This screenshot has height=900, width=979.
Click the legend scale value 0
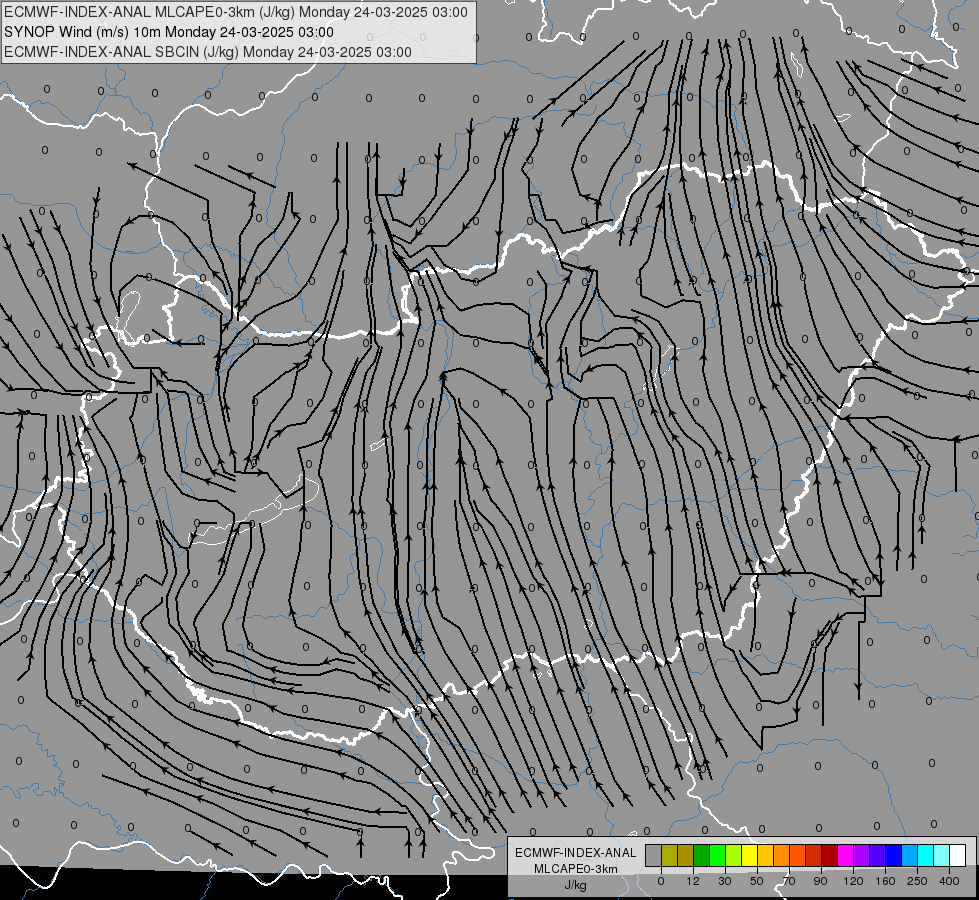pos(661,881)
